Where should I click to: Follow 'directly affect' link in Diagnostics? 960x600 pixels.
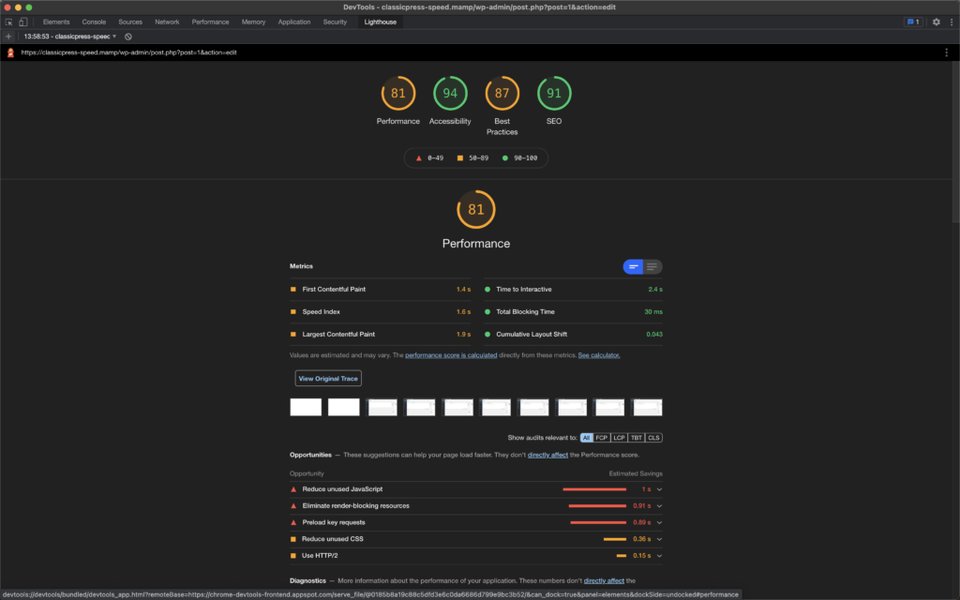[x=604, y=580]
